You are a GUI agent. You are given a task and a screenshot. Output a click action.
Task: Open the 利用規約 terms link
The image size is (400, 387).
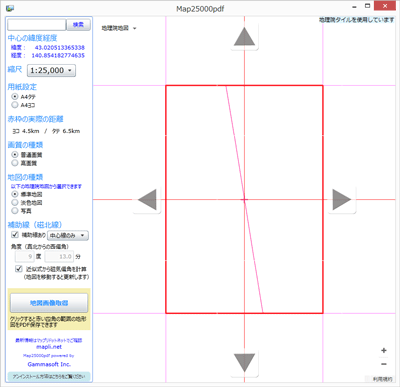(382, 379)
